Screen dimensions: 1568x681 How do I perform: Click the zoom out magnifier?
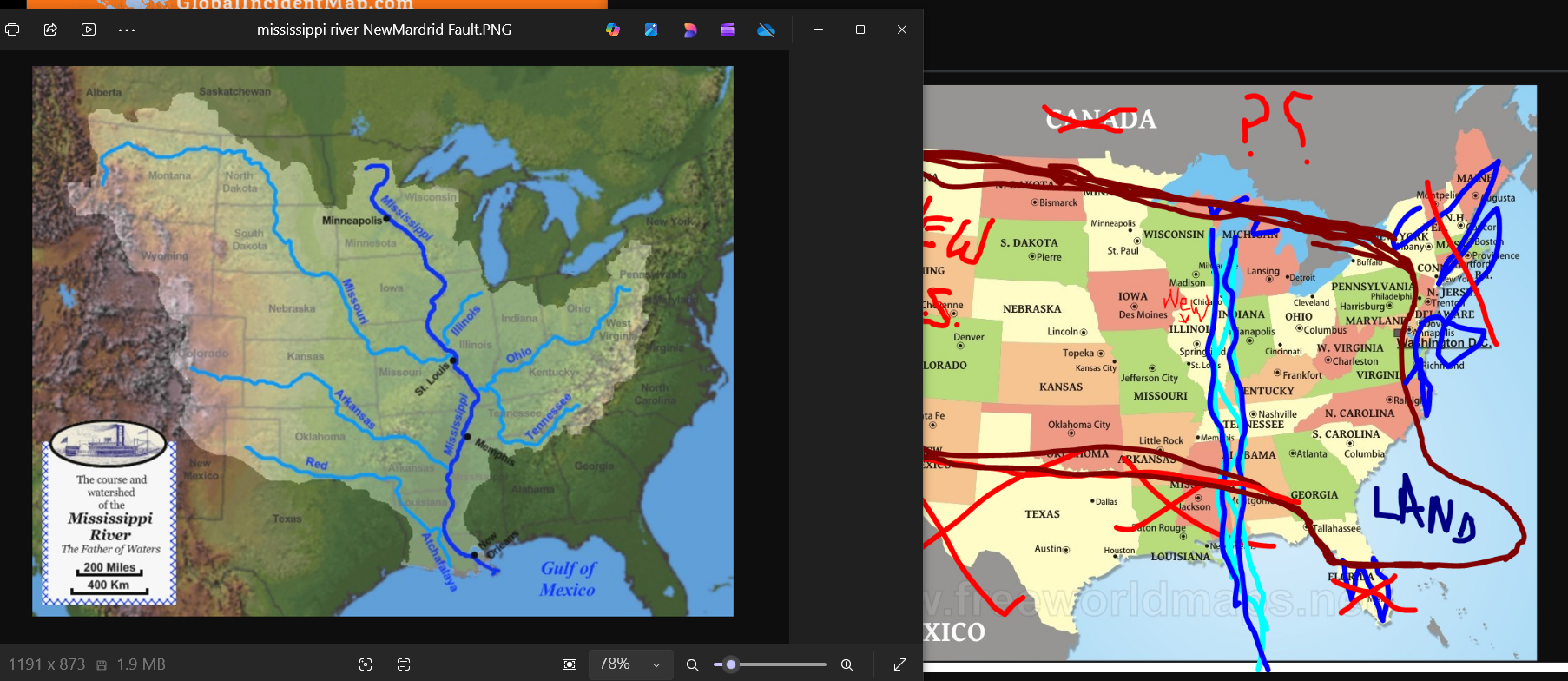click(x=693, y=664)
